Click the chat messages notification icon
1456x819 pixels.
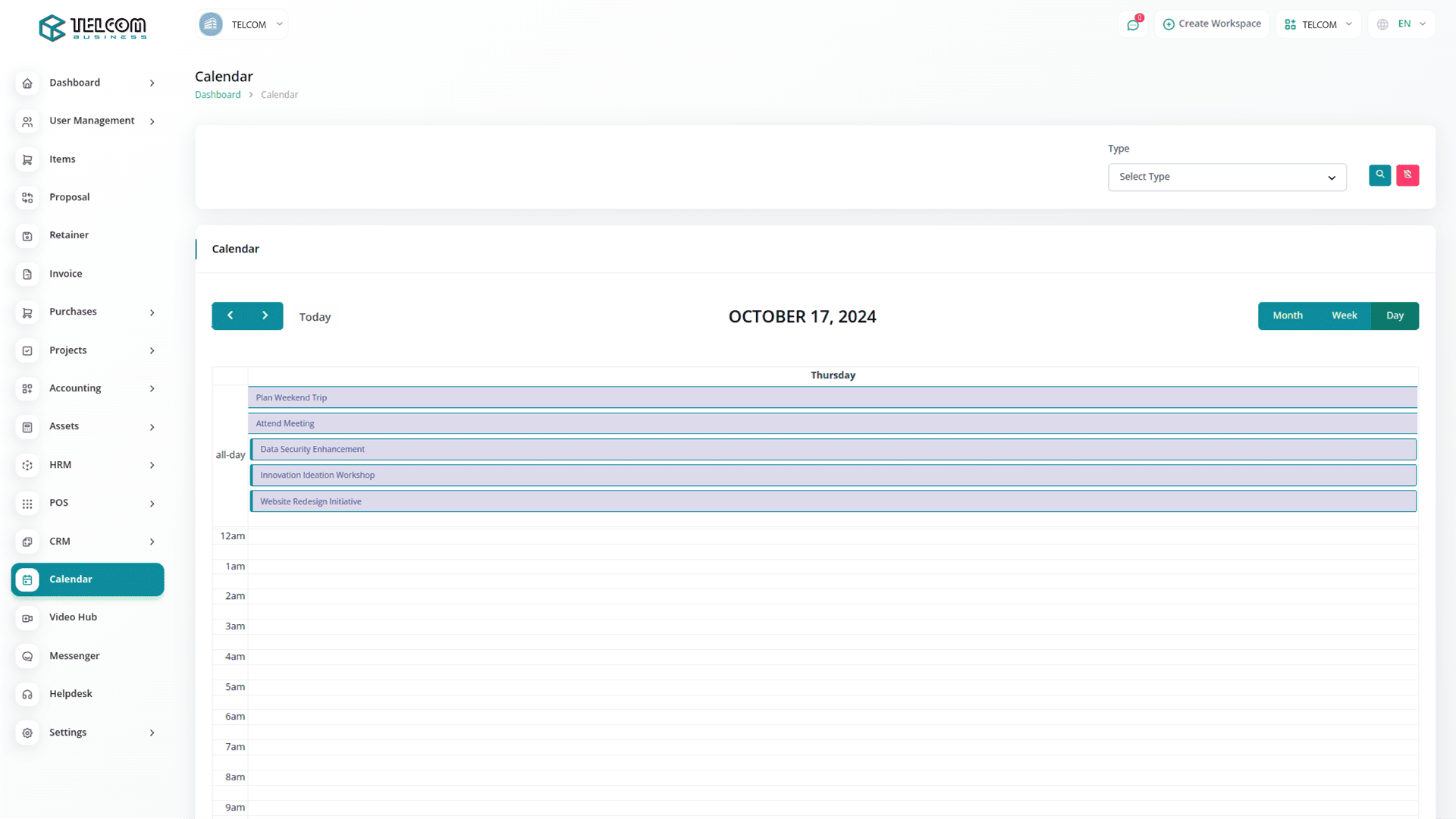(1133, 24)
